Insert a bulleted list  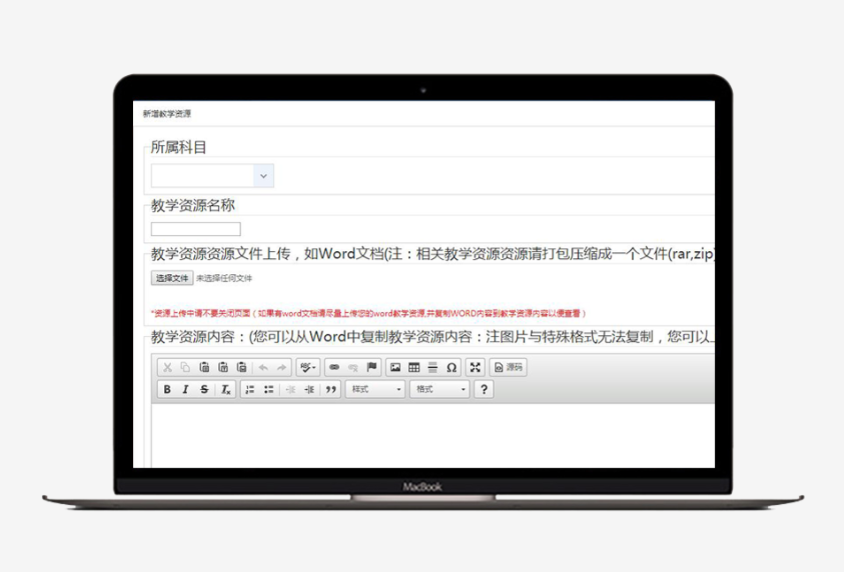tap(268, 390)
